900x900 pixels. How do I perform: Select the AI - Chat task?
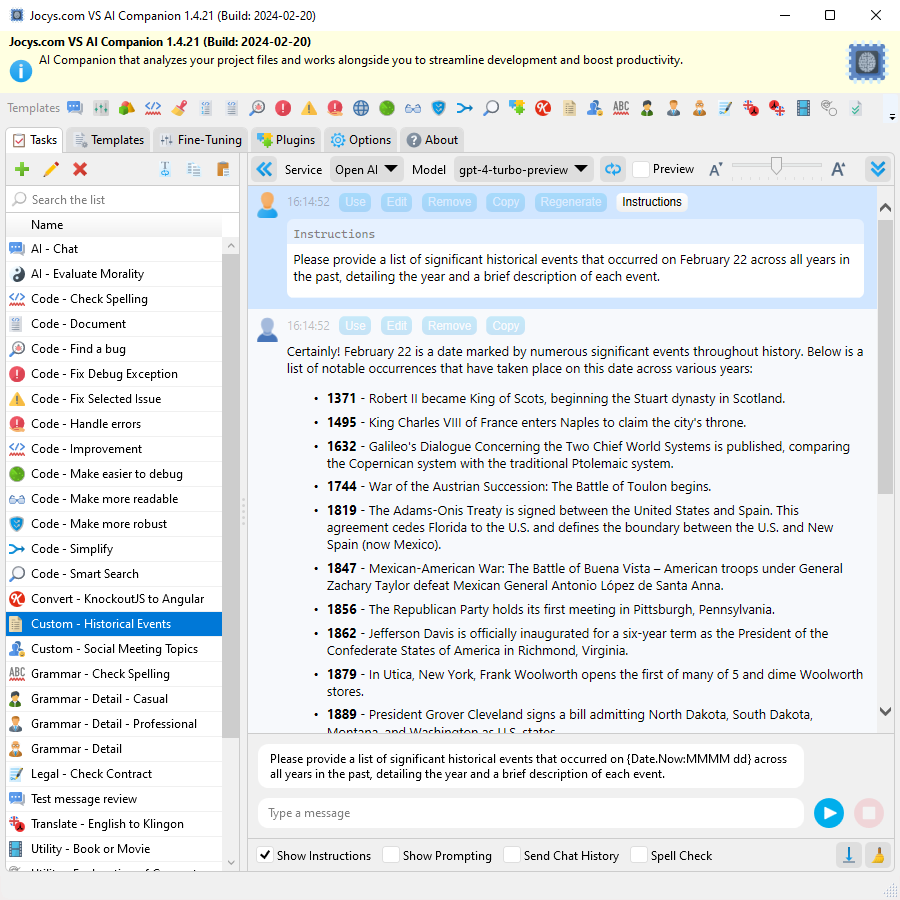tap(114, 249)
